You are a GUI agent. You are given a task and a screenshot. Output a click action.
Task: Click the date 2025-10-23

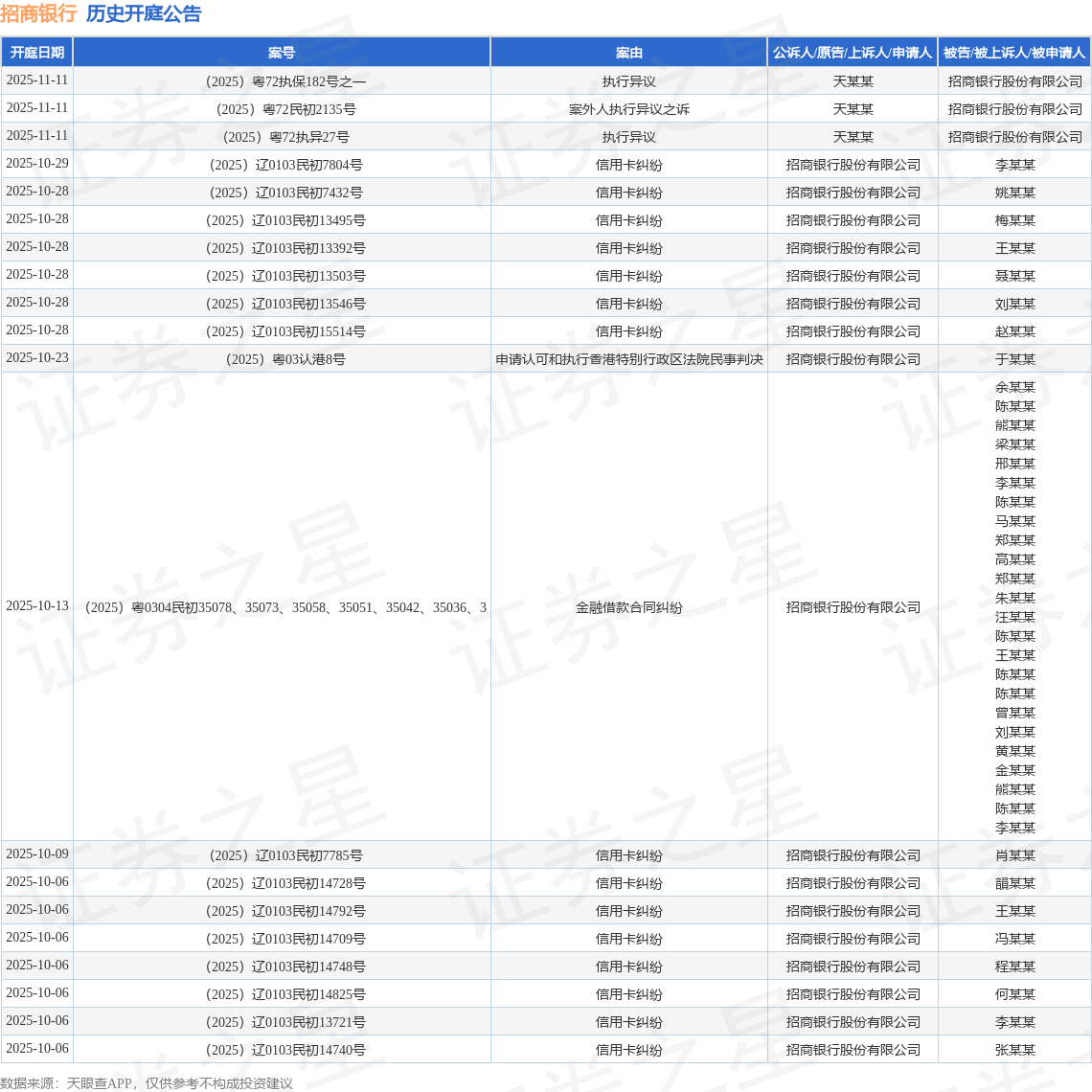click(x=37, y=358)
